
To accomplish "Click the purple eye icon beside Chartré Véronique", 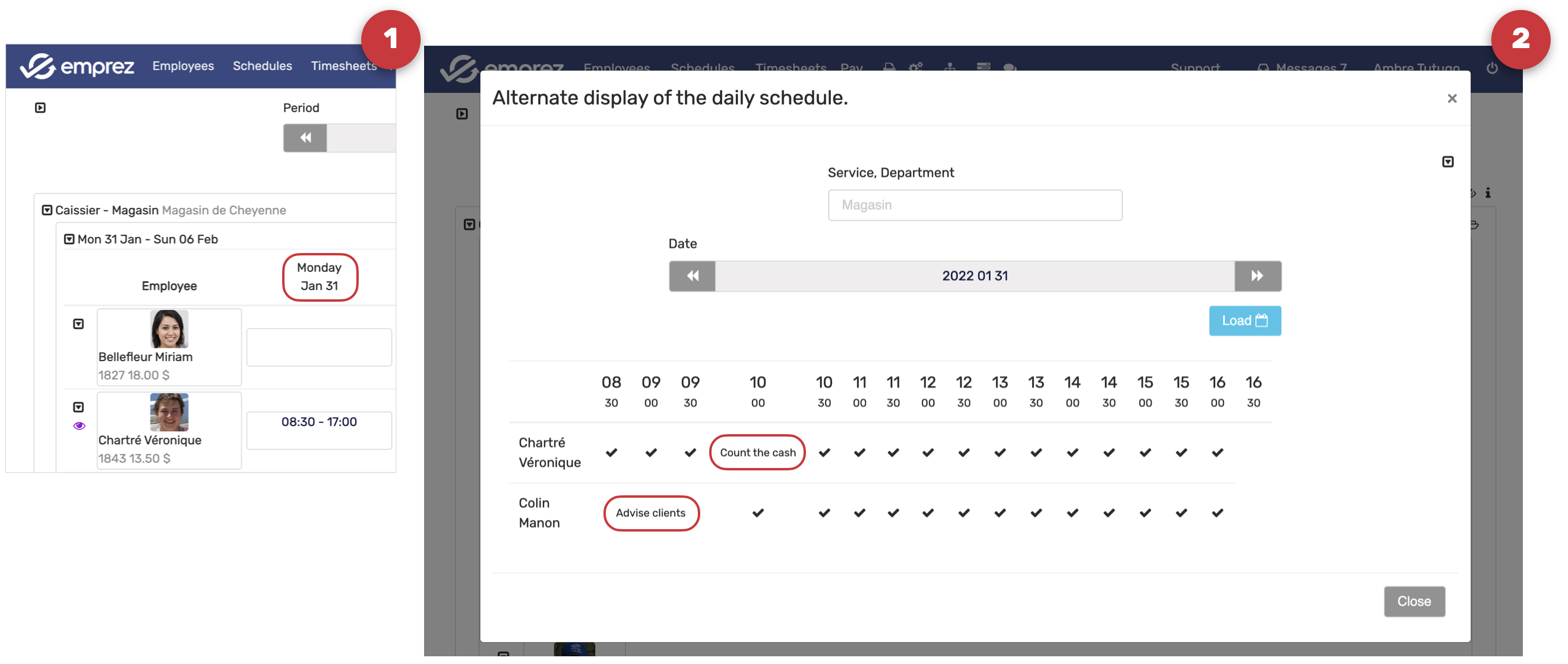I will tap(79, 426).
